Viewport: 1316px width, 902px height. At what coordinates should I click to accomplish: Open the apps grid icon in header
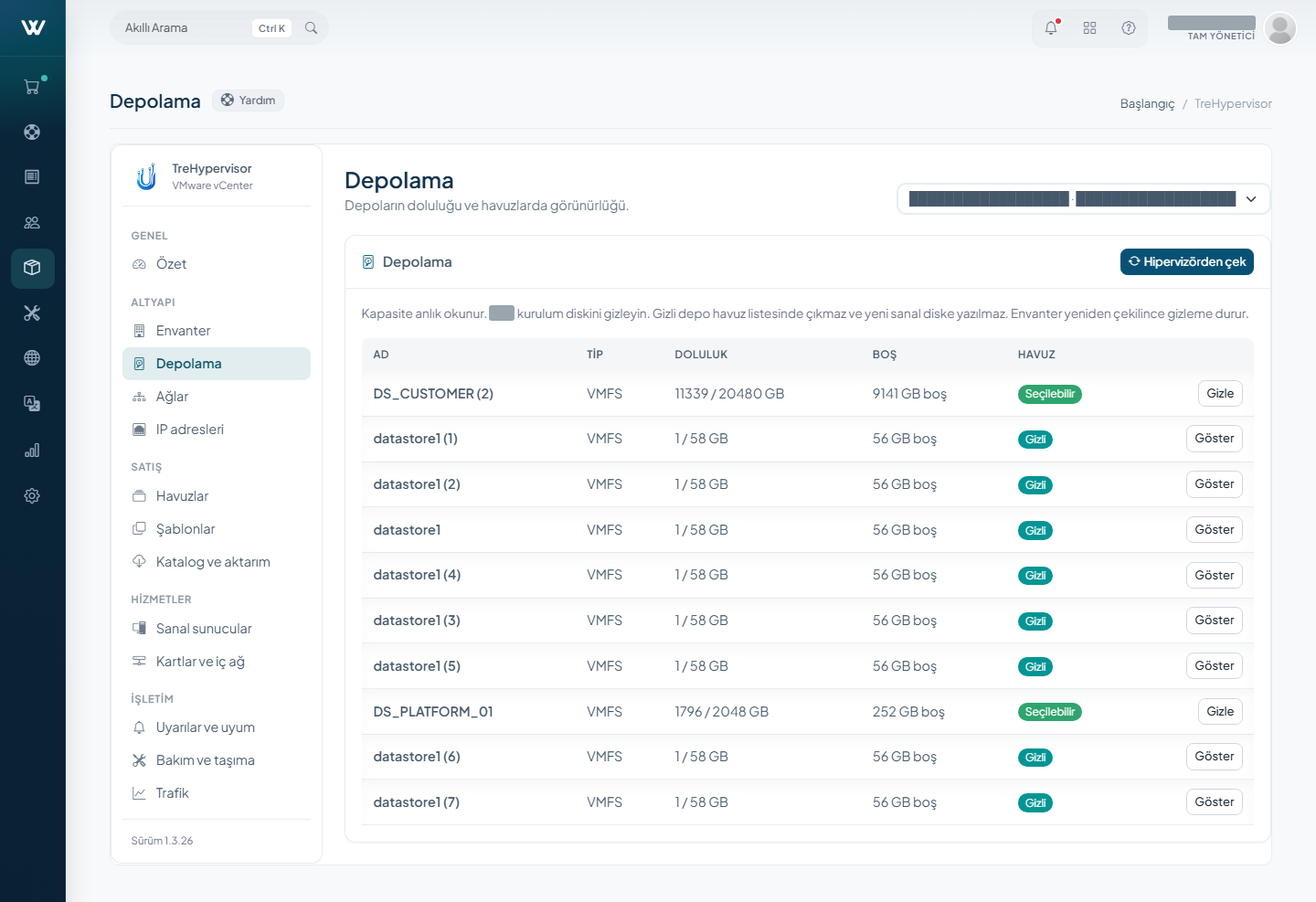point(1089,28)
